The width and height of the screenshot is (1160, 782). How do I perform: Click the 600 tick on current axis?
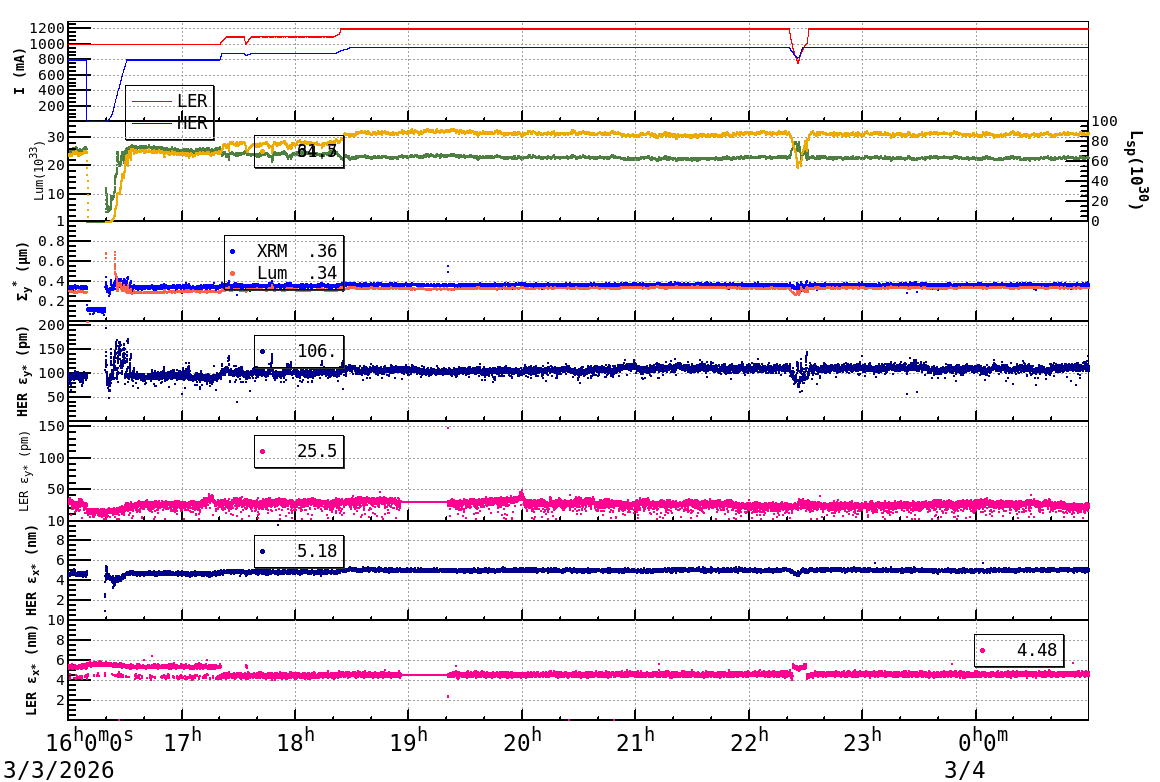click(53, 75)
